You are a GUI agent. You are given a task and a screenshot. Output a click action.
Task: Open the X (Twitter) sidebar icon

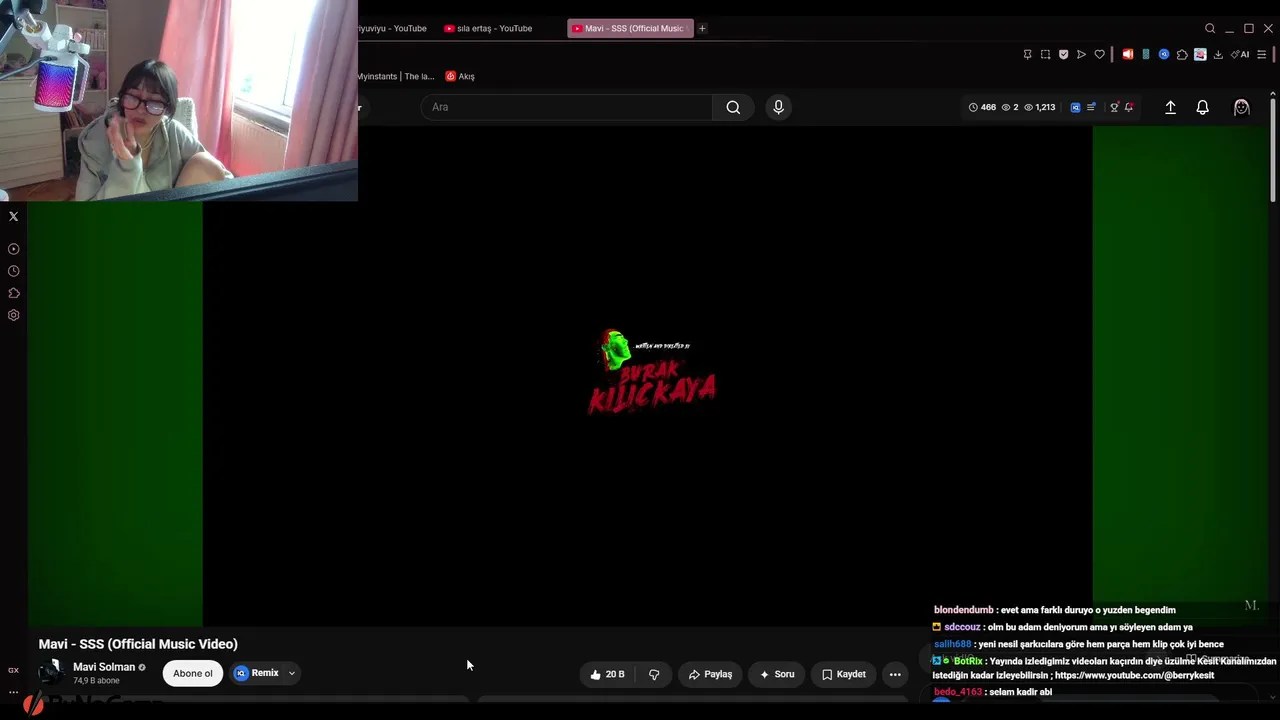[13, 216]
